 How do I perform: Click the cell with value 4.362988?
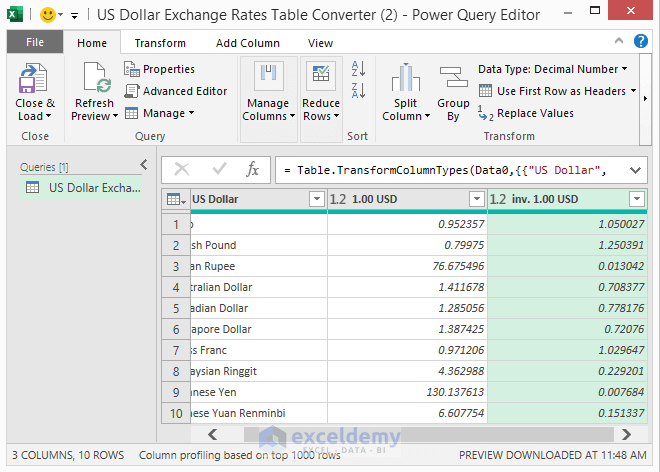[407, 371]
